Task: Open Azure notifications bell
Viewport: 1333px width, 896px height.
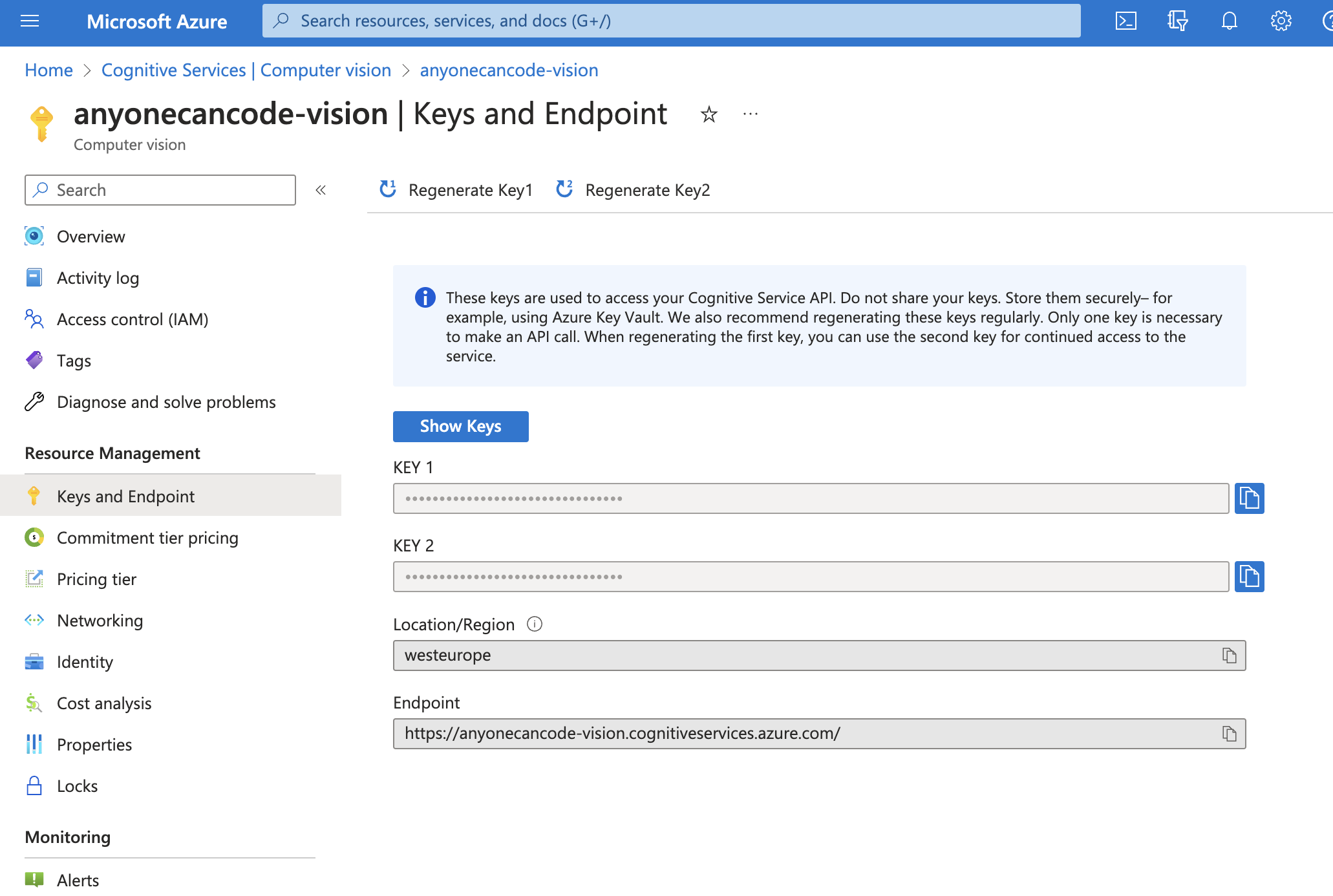Action: 1228,21
